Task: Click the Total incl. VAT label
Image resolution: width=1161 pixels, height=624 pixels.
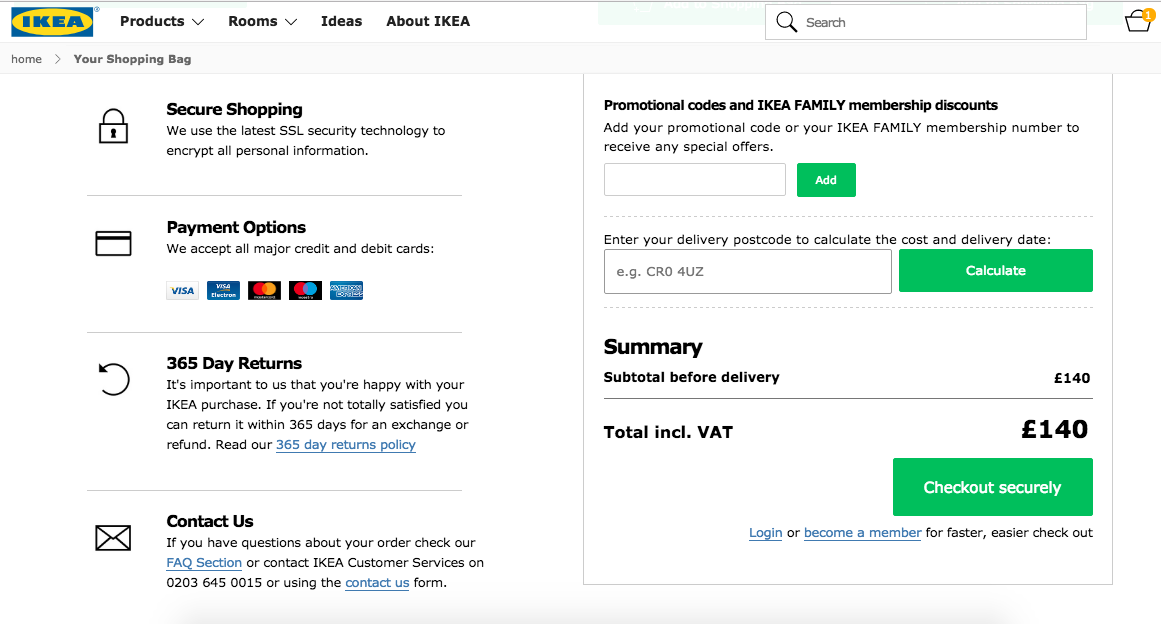Action: coord(668,432)
